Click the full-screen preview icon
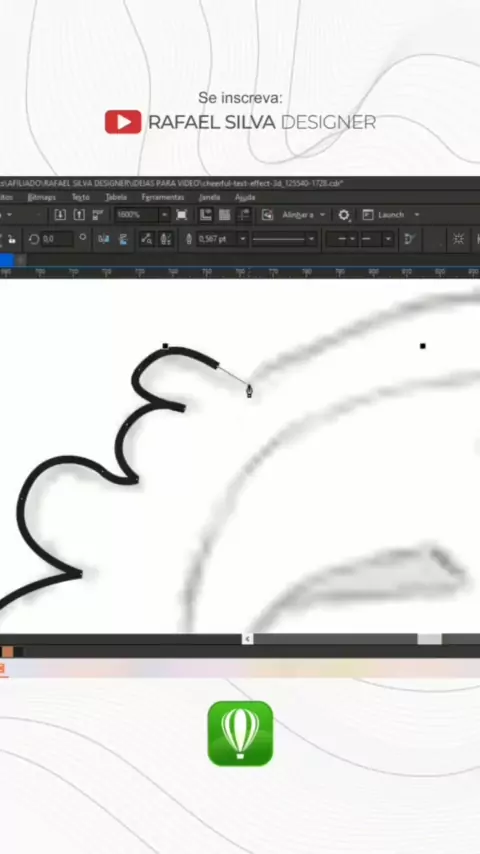Image resolution: width=480 pixels, height=854 pixels. [182, 215]
